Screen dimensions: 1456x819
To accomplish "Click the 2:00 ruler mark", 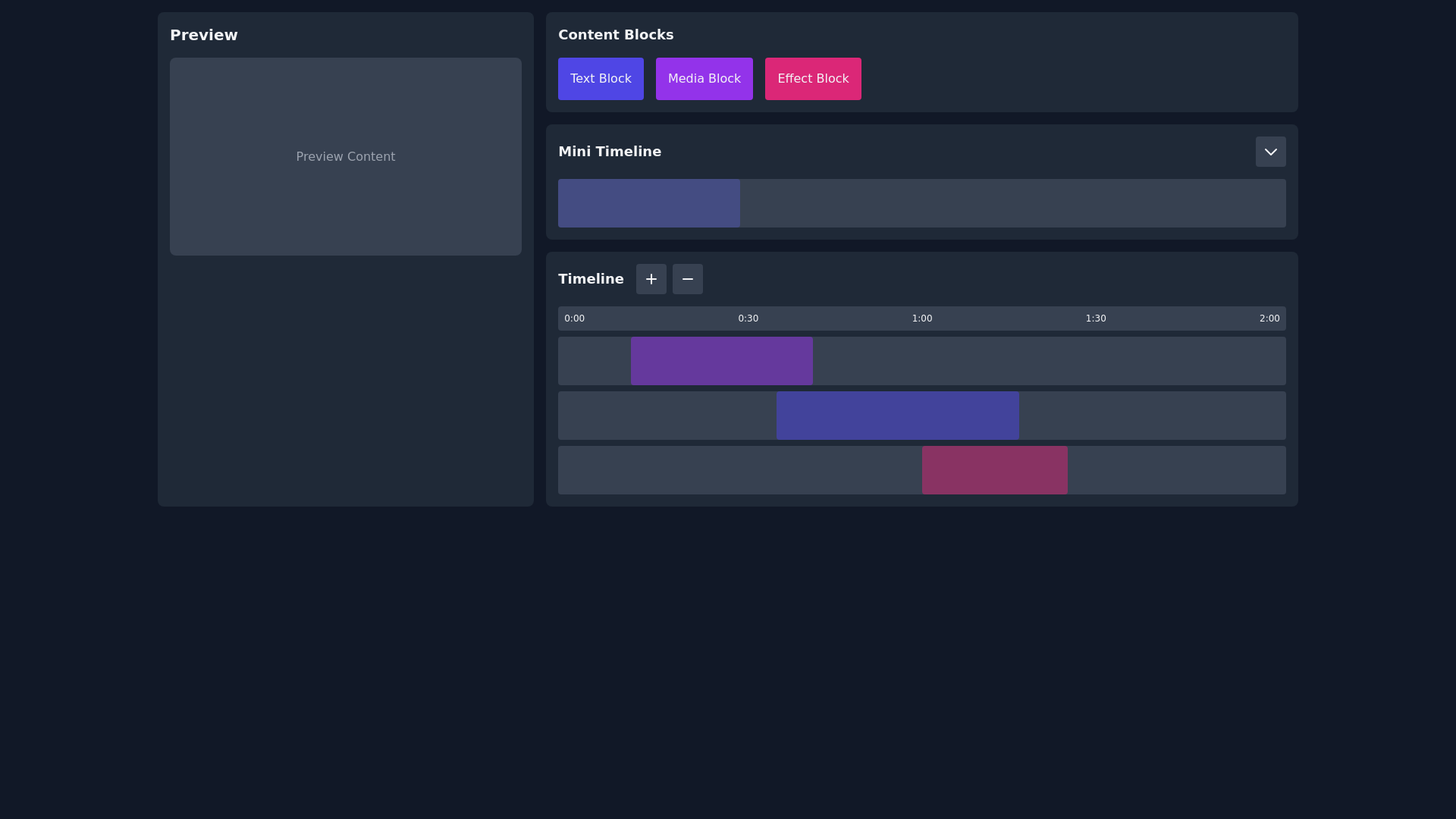I will (1269, 318).
